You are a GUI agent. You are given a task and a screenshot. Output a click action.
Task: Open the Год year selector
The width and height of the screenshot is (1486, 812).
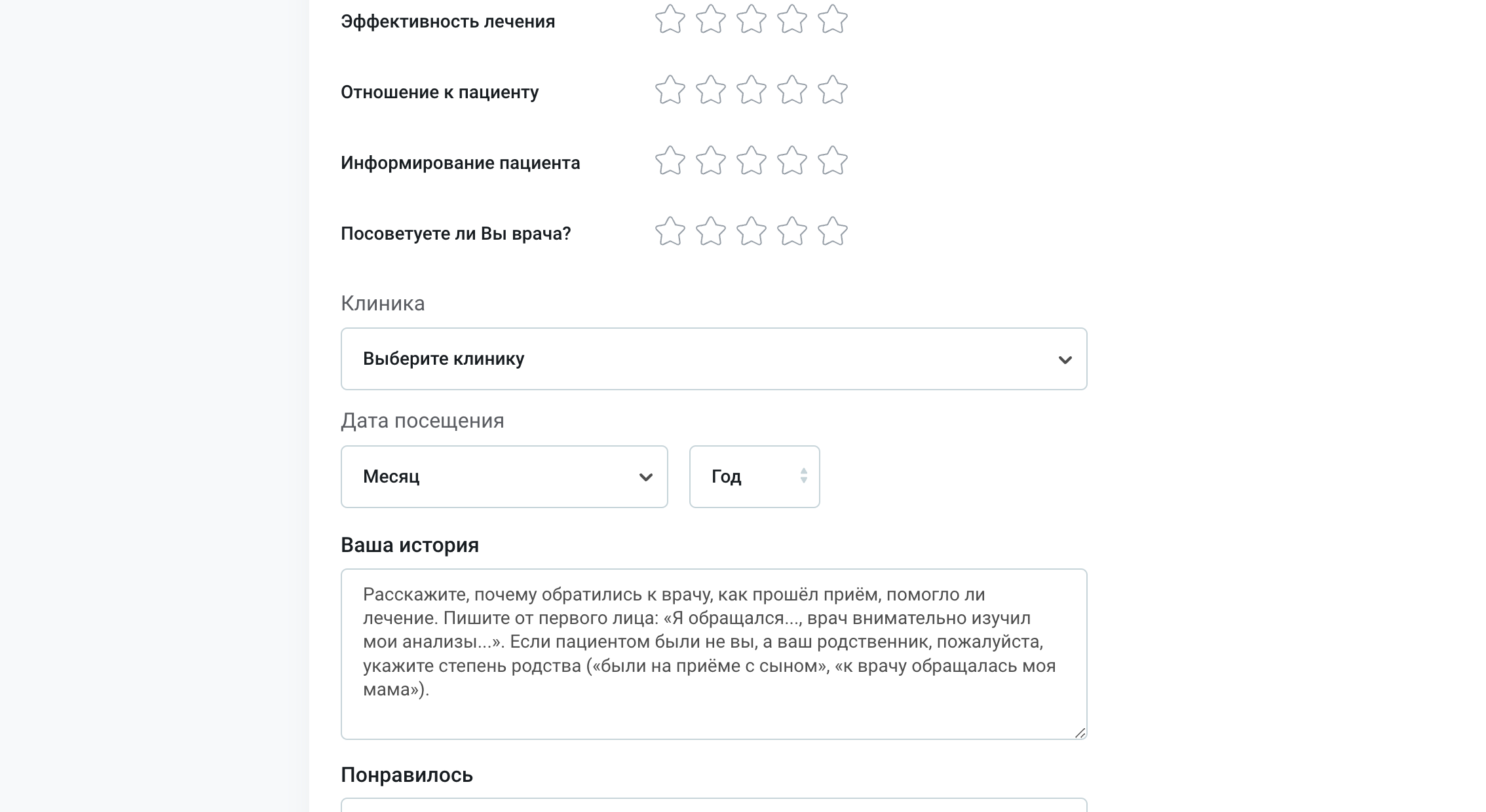pos(753,477)
